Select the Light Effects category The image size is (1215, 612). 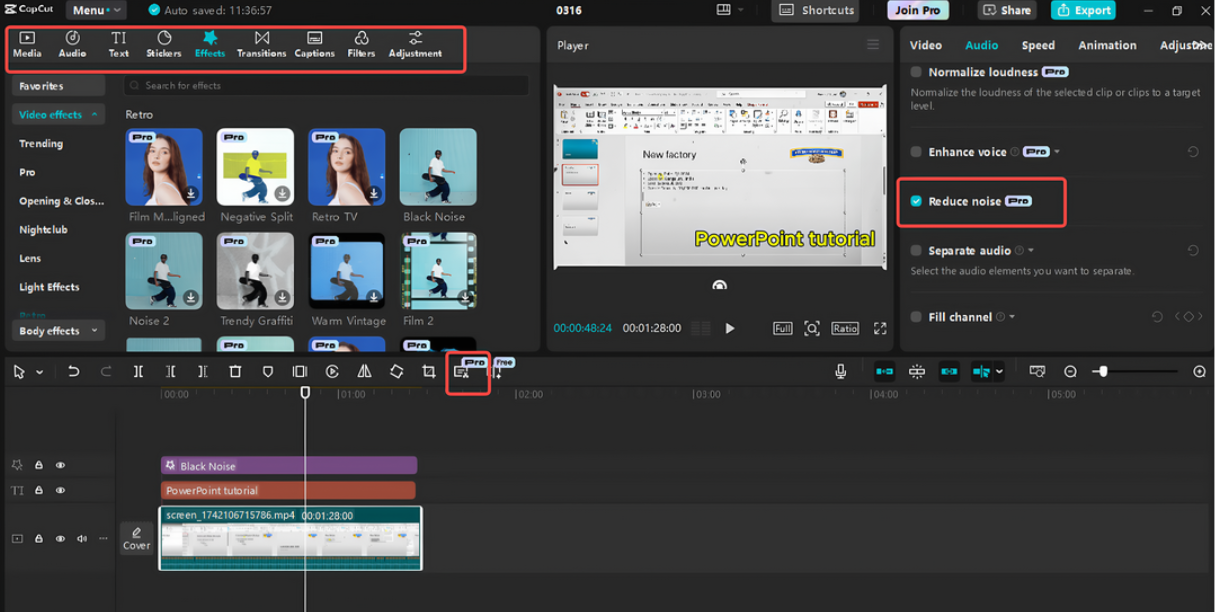(x=49, y=287)
